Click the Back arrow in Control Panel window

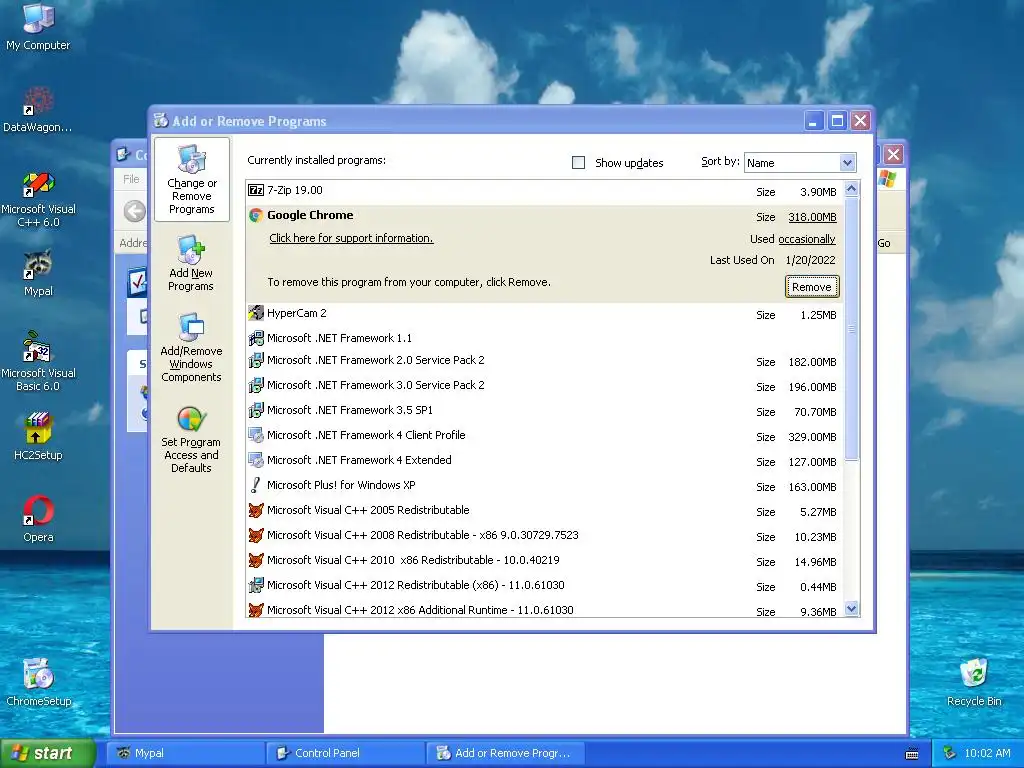(x=135, y=211)
